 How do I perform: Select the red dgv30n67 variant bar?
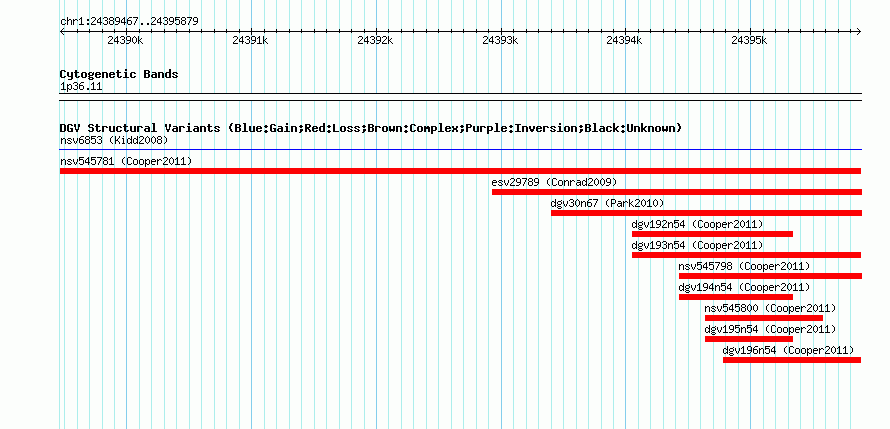706,213
